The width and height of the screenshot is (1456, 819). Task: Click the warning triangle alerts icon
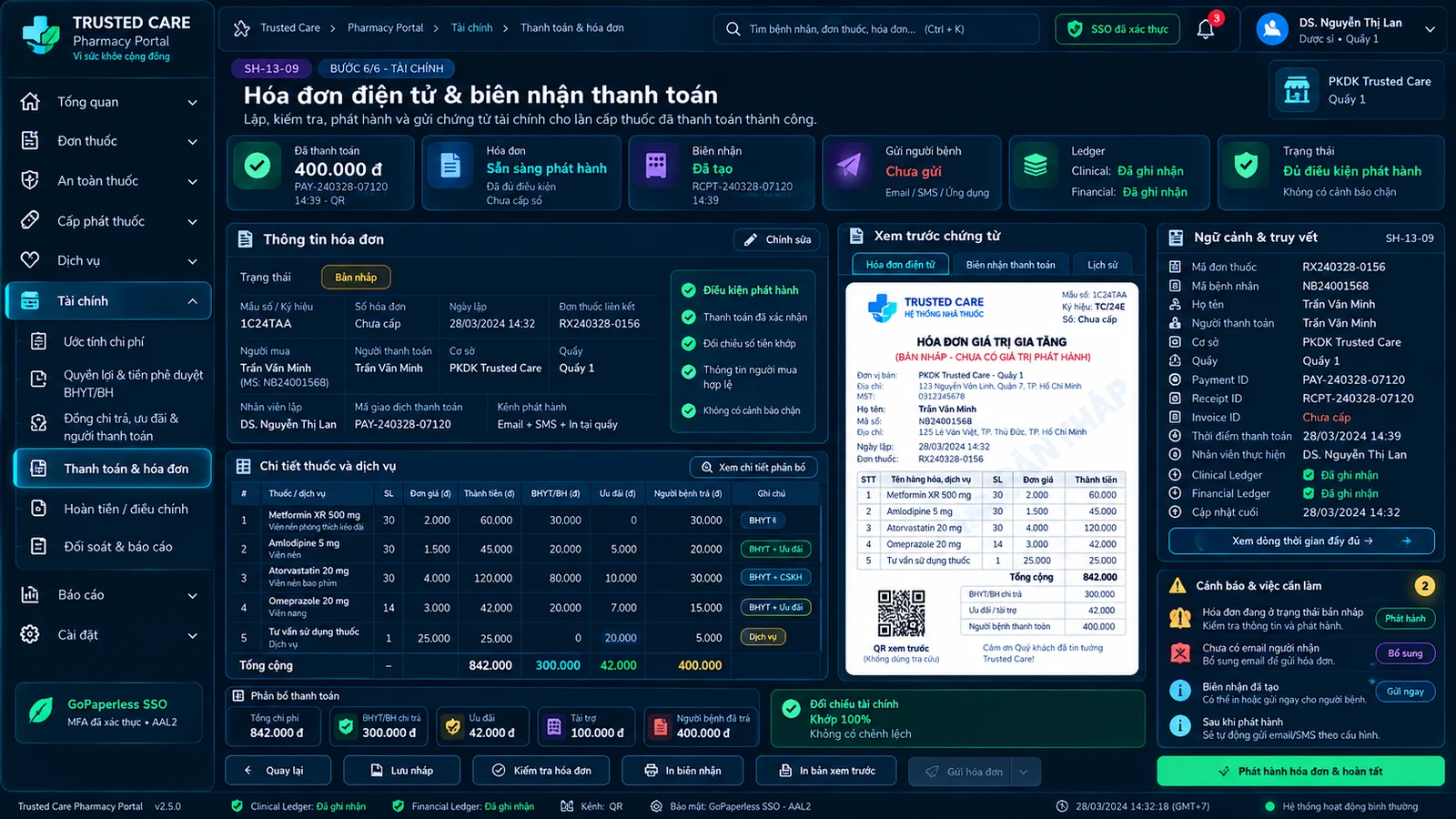[1178, 585]
